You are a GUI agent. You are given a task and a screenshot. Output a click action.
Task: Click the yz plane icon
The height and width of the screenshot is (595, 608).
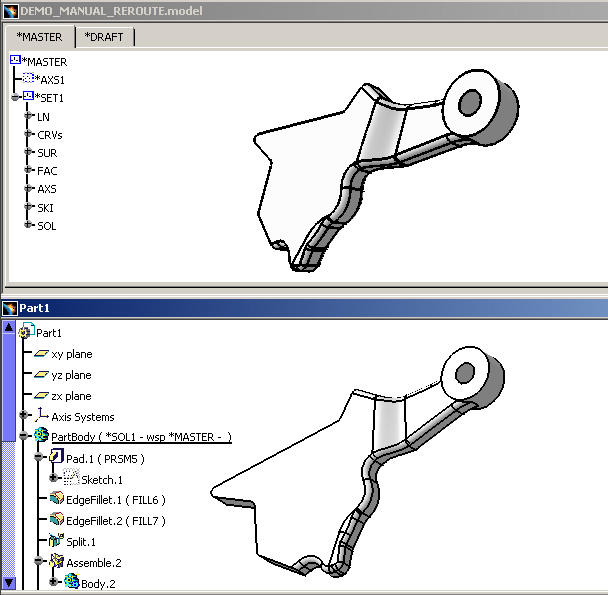41,374
